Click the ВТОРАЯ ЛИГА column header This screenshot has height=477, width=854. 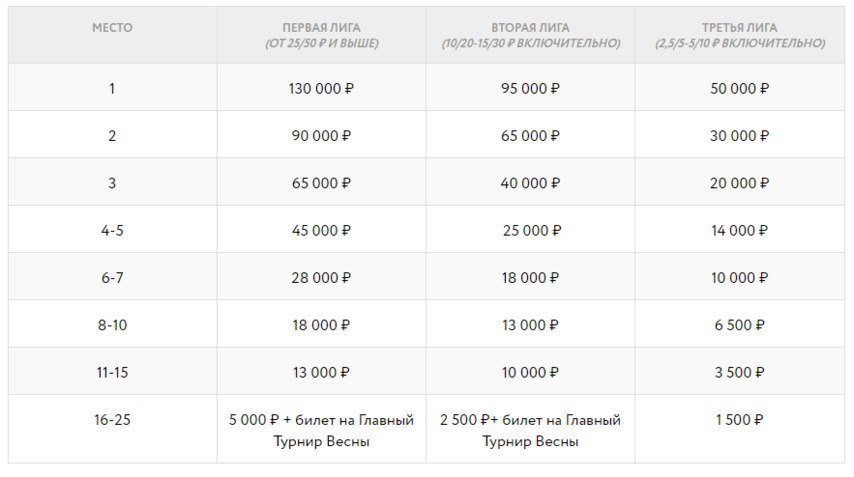tap(530, 36)
